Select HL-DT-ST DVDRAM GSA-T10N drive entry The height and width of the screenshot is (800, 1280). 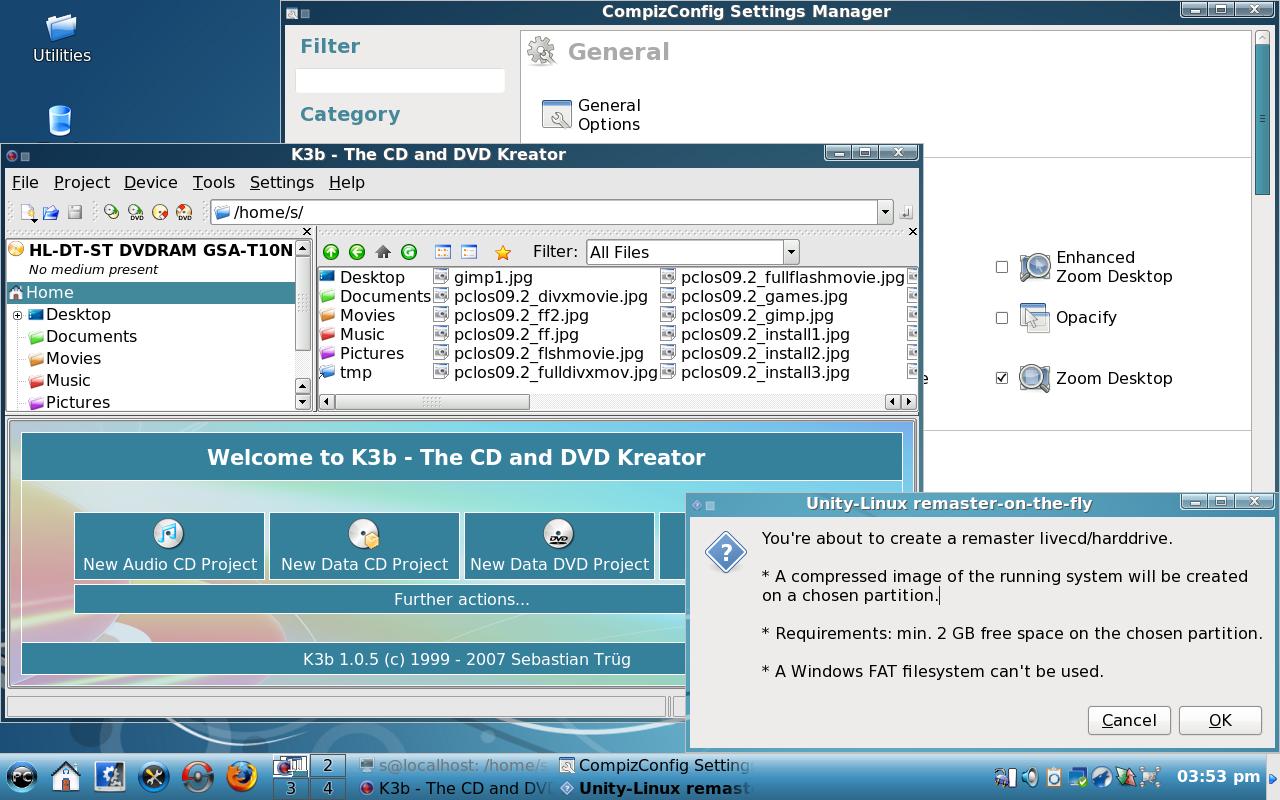160,250
